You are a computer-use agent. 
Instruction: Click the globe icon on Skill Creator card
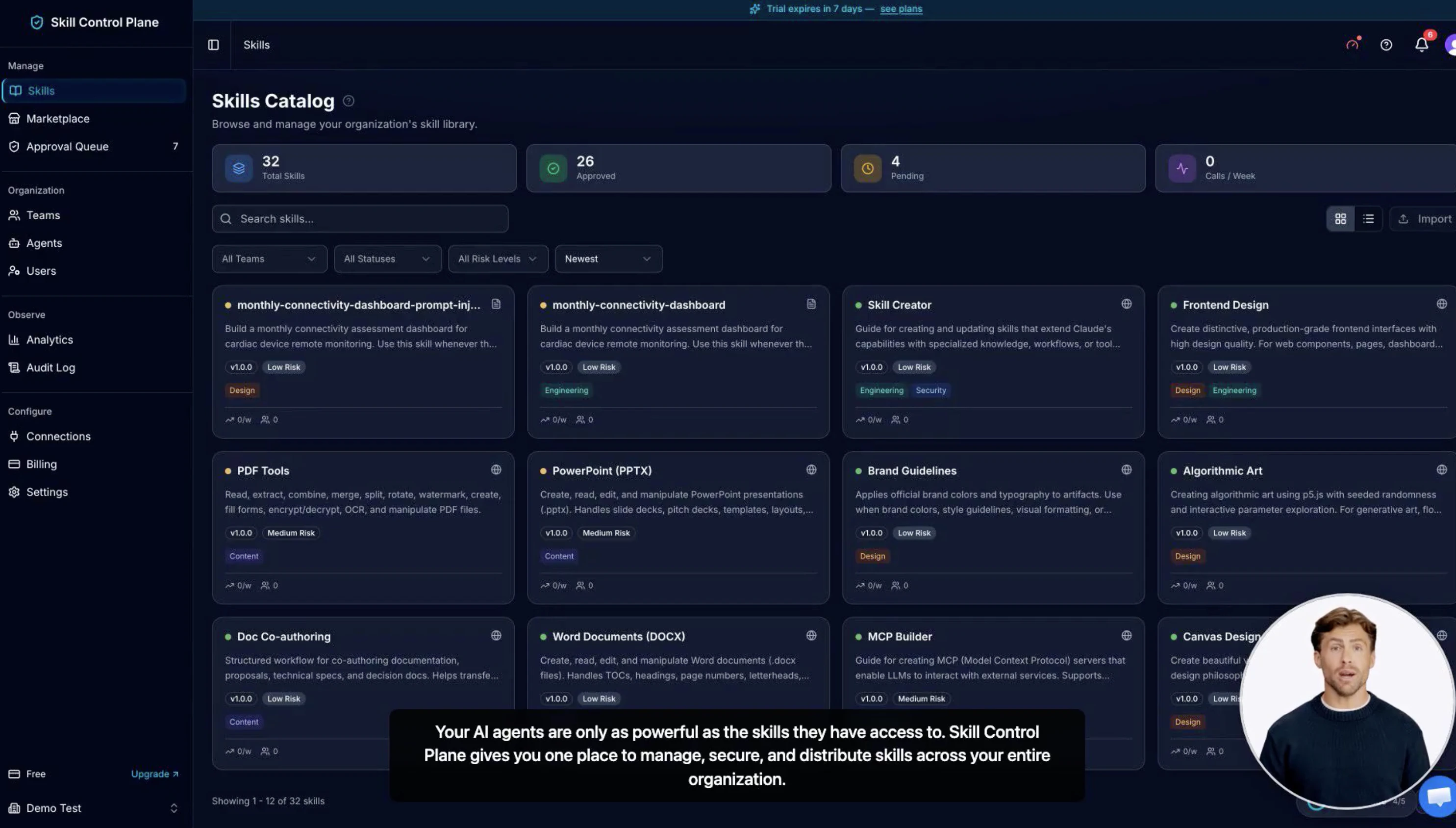pyautogui.click(x=1126, y=304)
